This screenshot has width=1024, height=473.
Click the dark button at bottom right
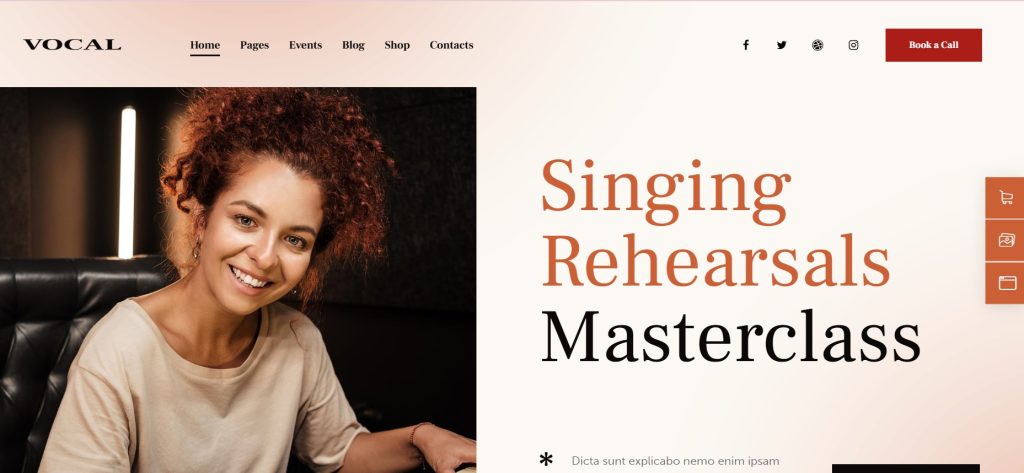(x=906, y=468)
